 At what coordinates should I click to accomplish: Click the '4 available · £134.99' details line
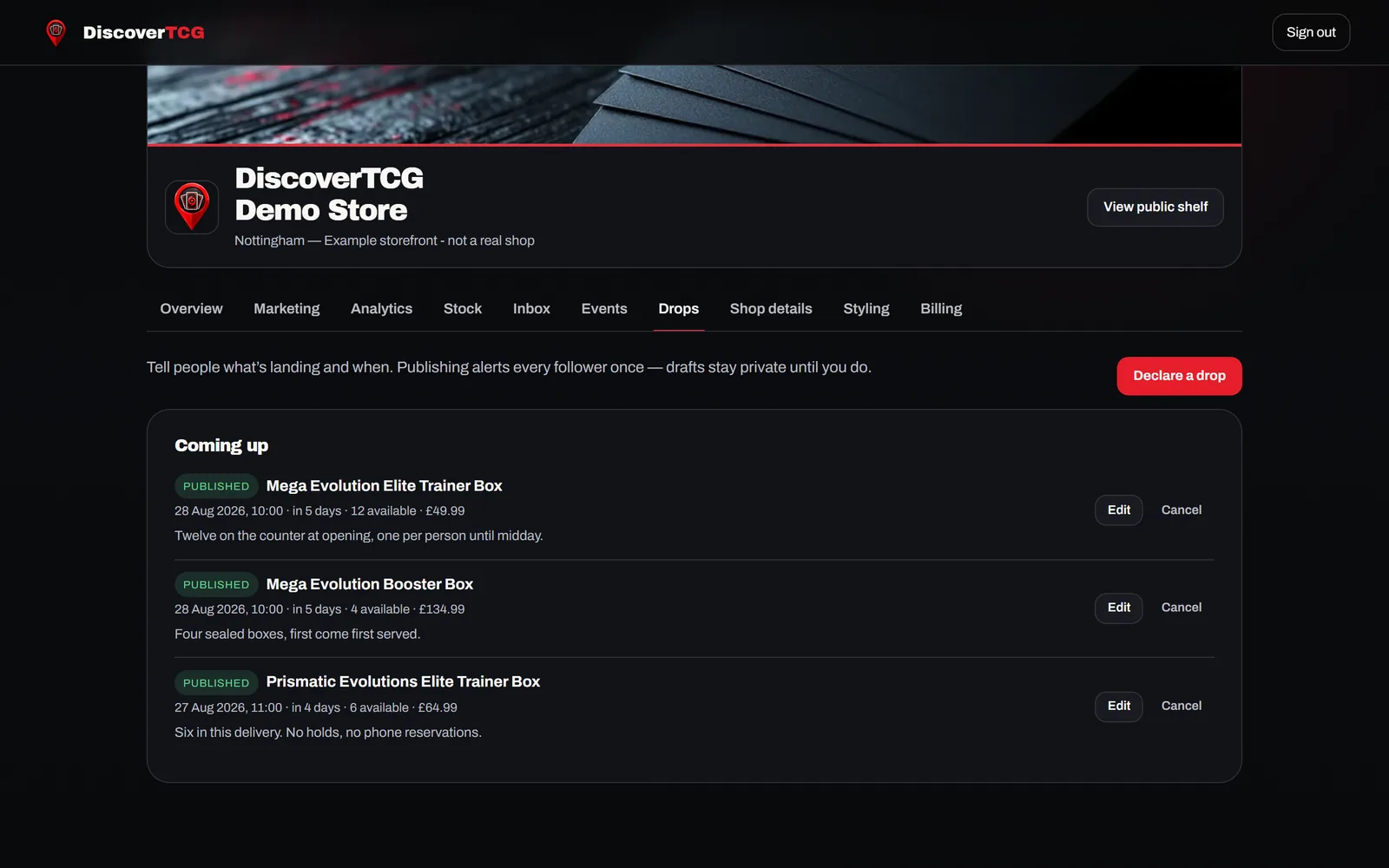pyautogui.click(x=319, y=609)
